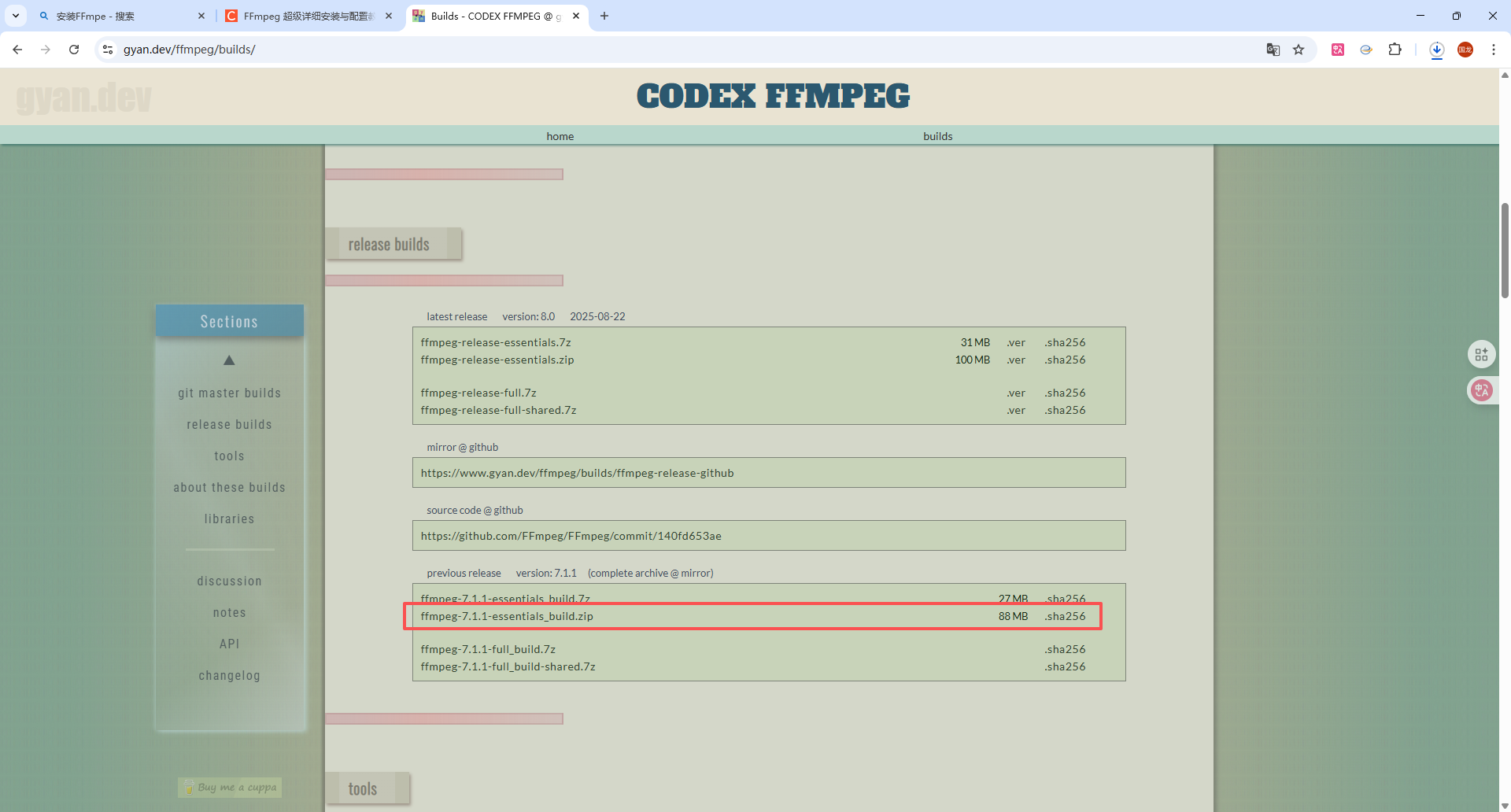Screen dimensions: 1511x812
Task: Download ffmpeg-7.1.1-essentials_build.zip
Action: 507,616
